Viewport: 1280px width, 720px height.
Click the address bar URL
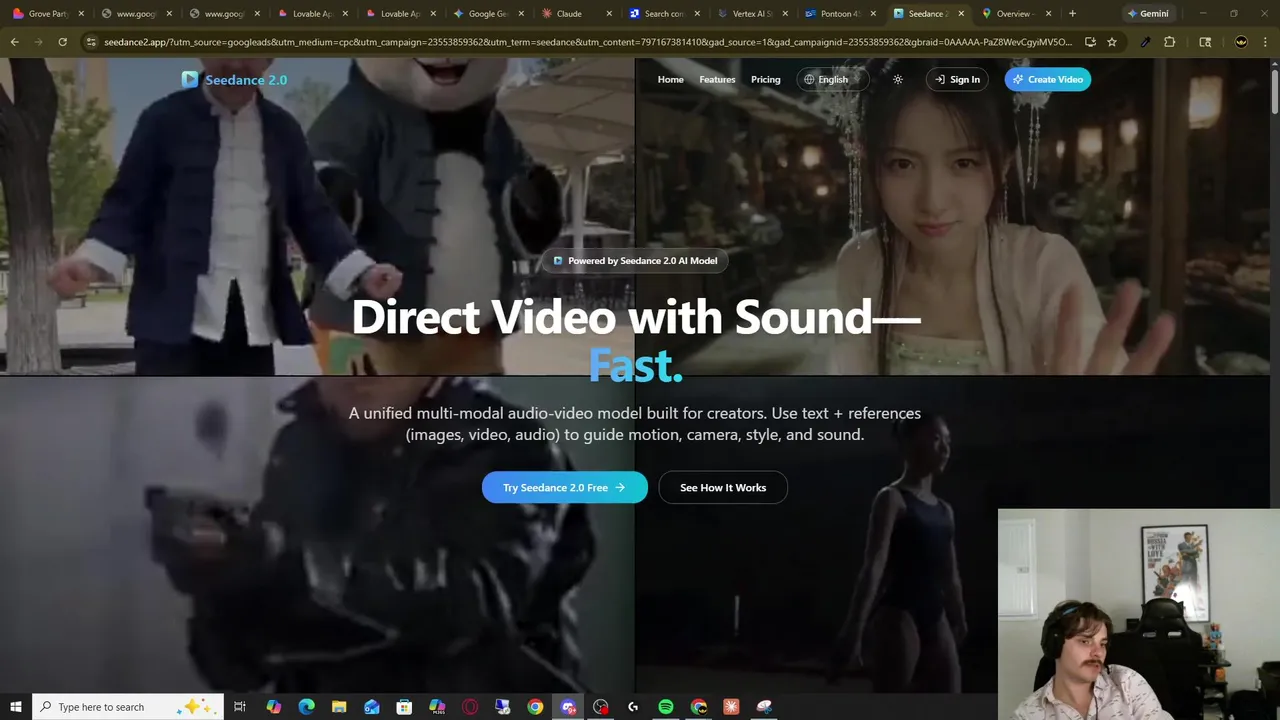coord(587,42)
